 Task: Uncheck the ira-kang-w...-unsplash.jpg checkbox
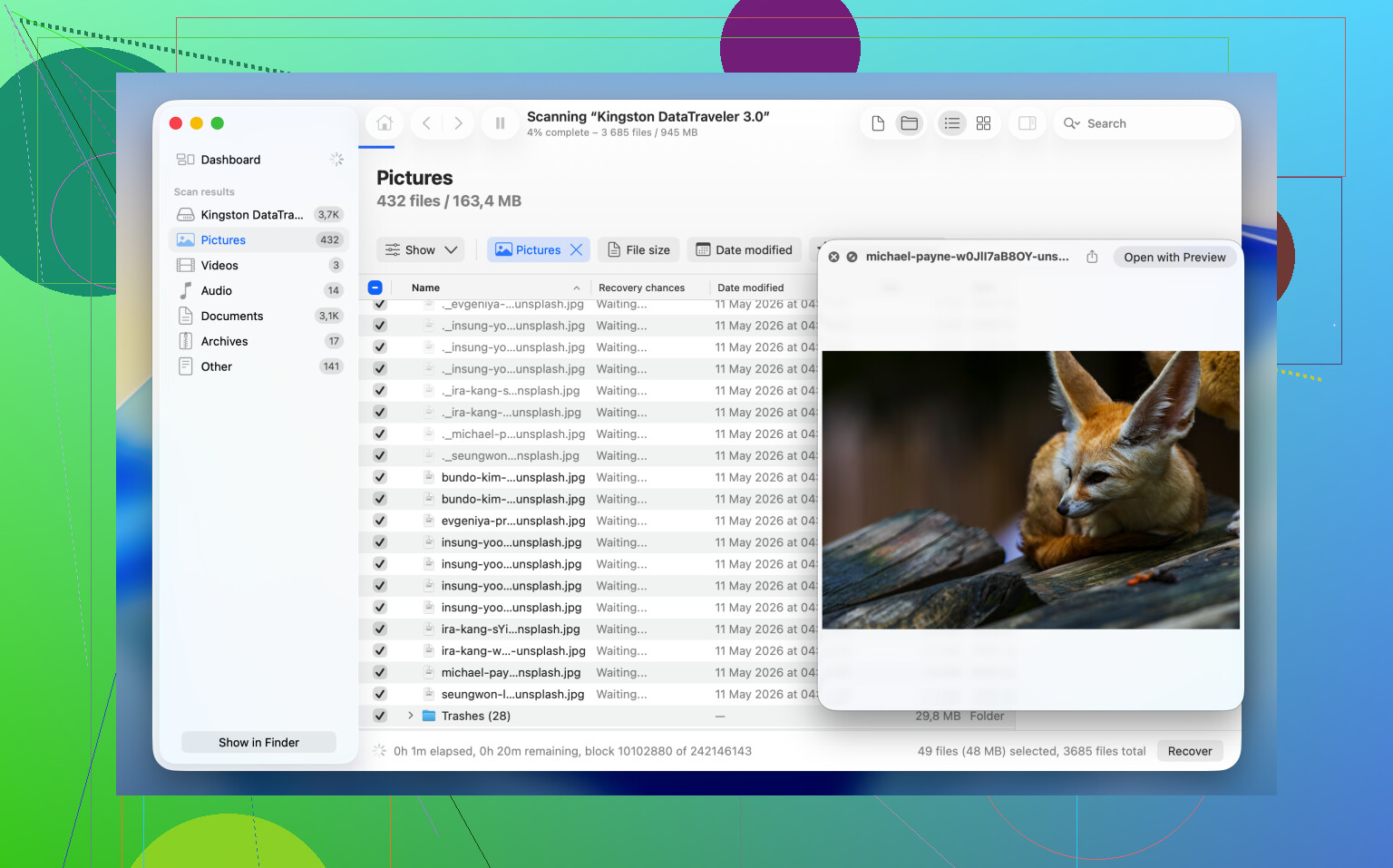[380, 651]
